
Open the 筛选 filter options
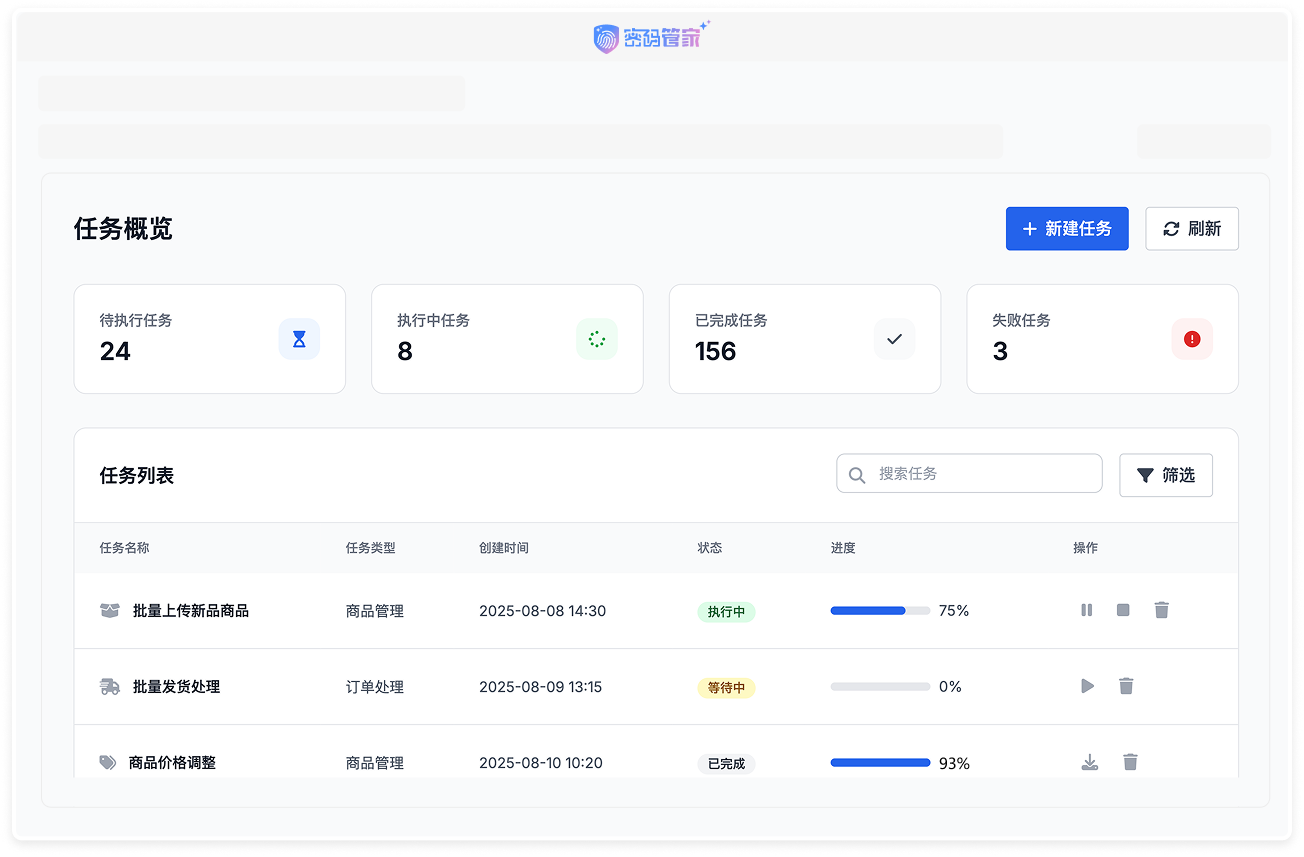1166,475
